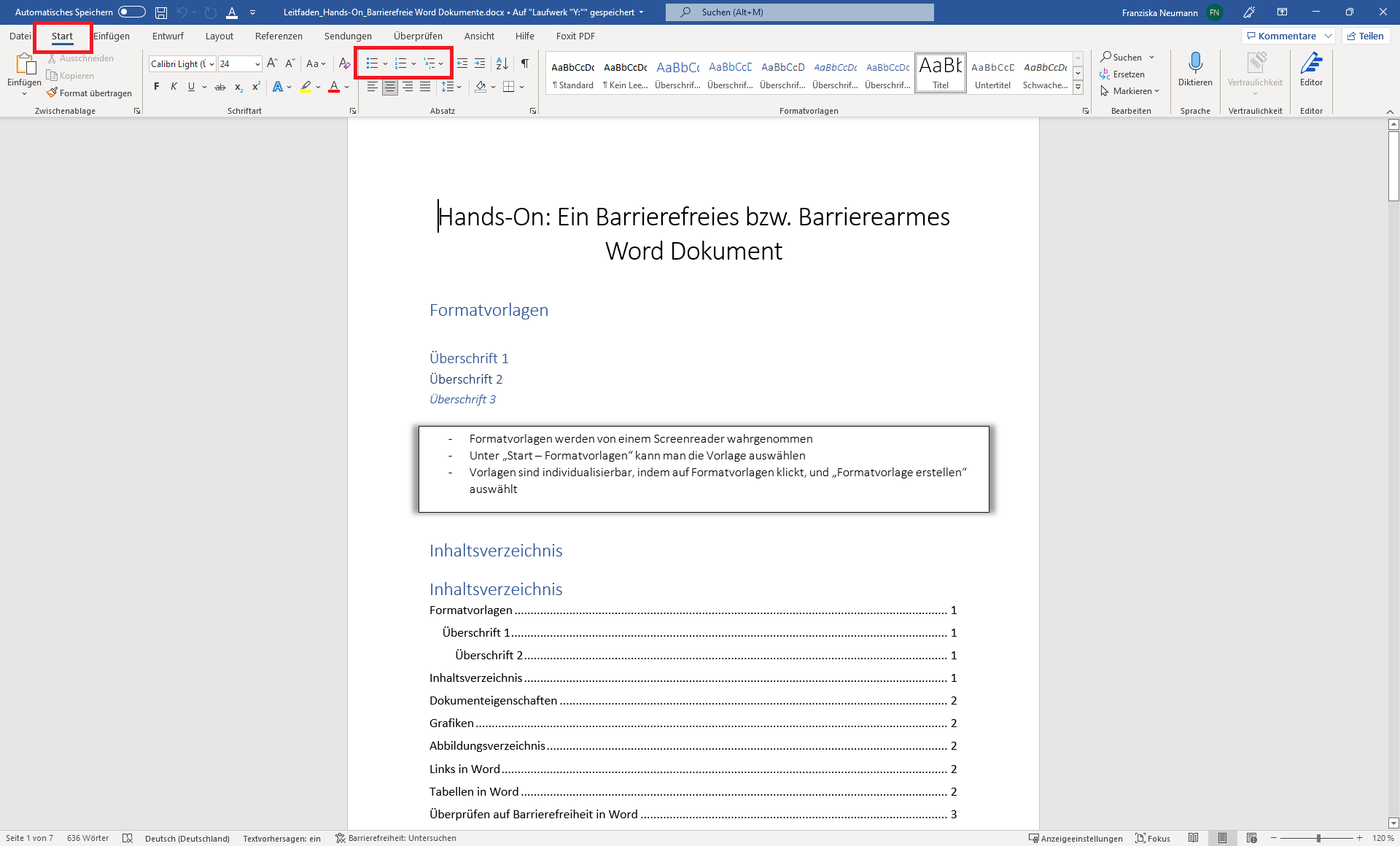Open Ersetzen in the Bearbeiten group

click(1123, 74)
